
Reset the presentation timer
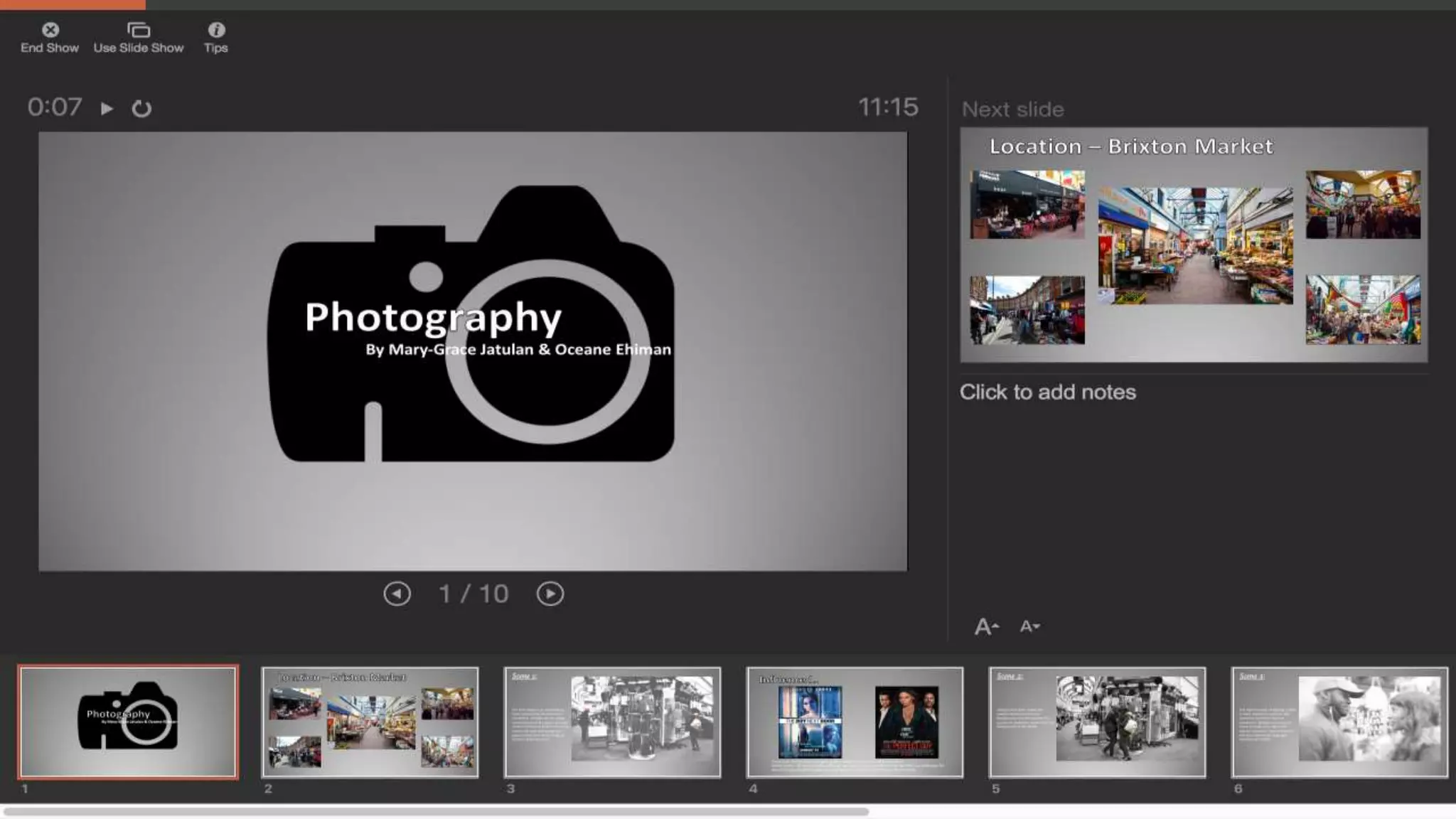click(141, 108)
